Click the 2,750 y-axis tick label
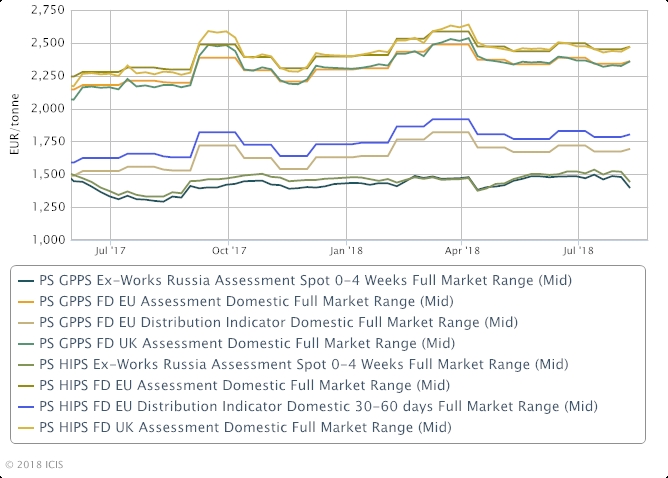 (x=48, y=10)
